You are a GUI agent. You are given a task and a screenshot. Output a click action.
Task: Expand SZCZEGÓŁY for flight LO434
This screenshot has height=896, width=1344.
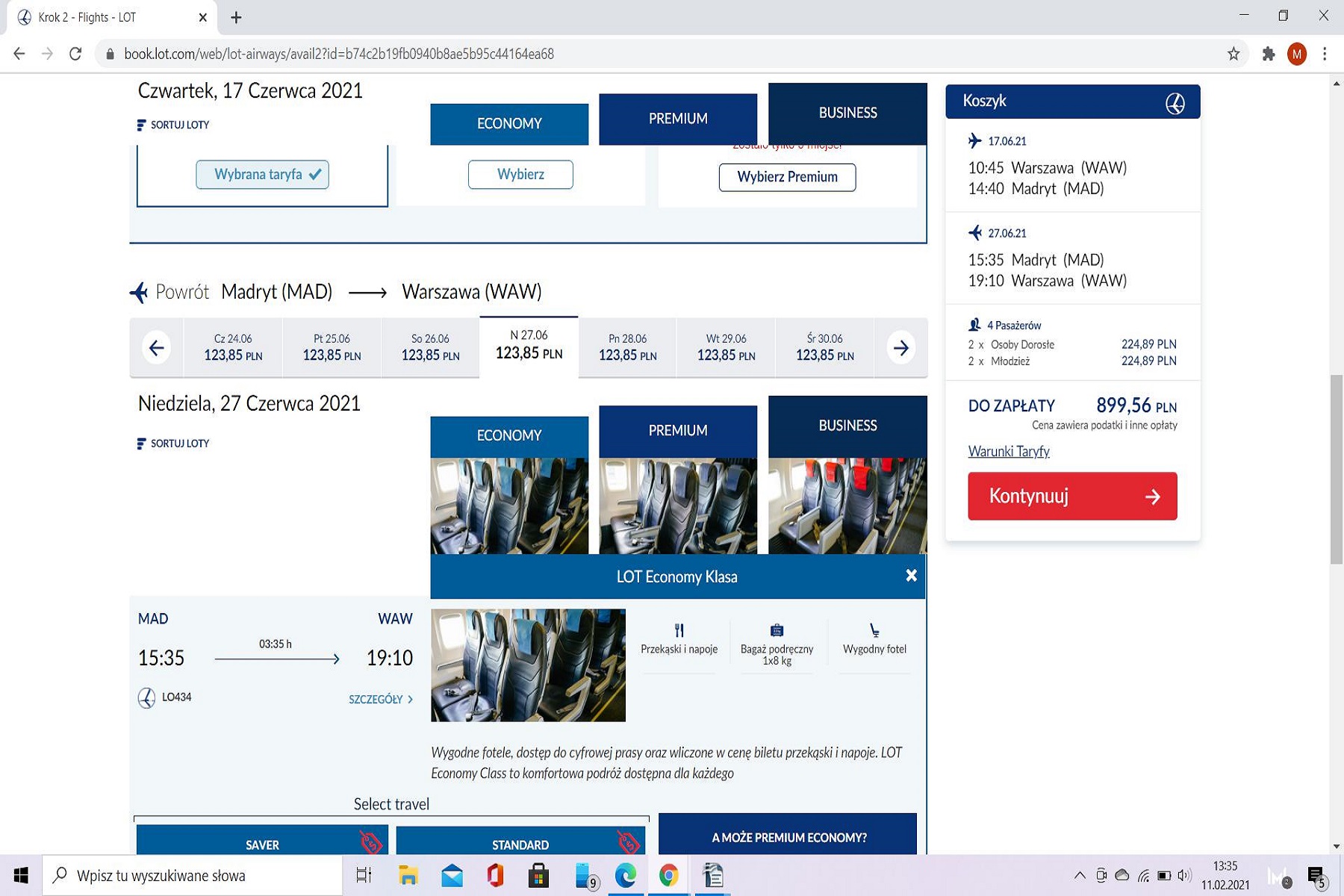[380, 700]
